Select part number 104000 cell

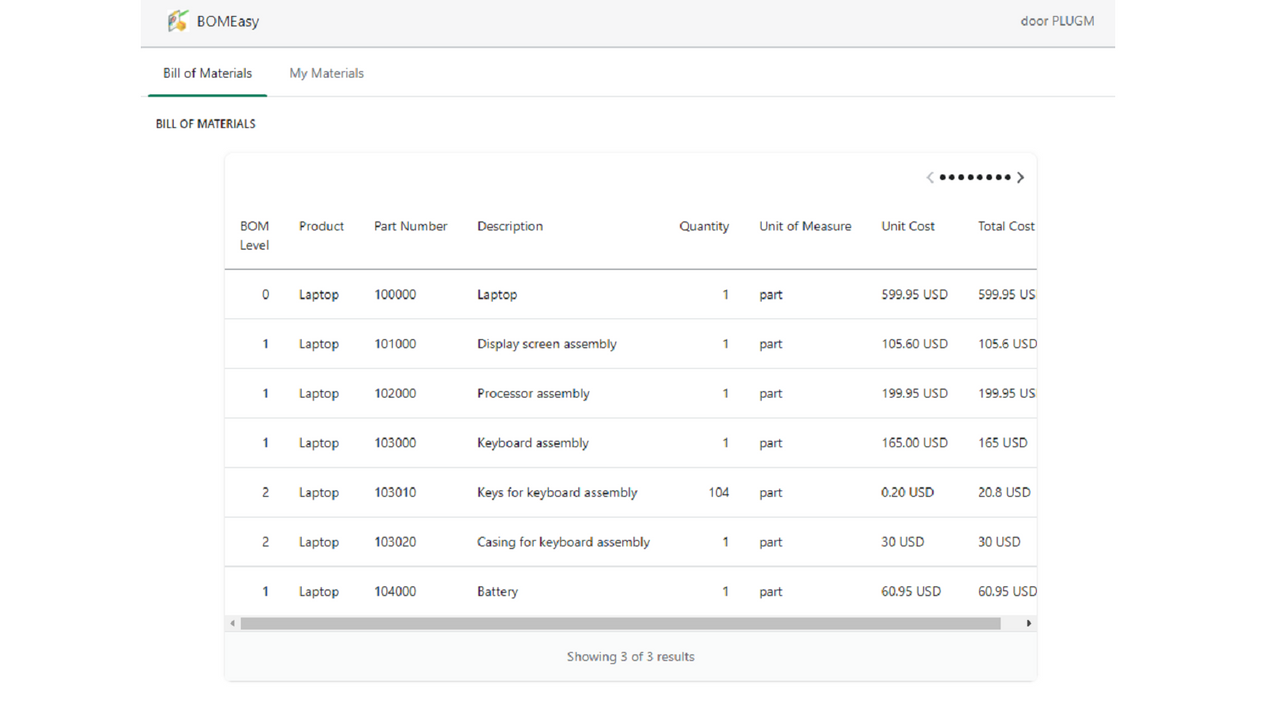point(395,592)
